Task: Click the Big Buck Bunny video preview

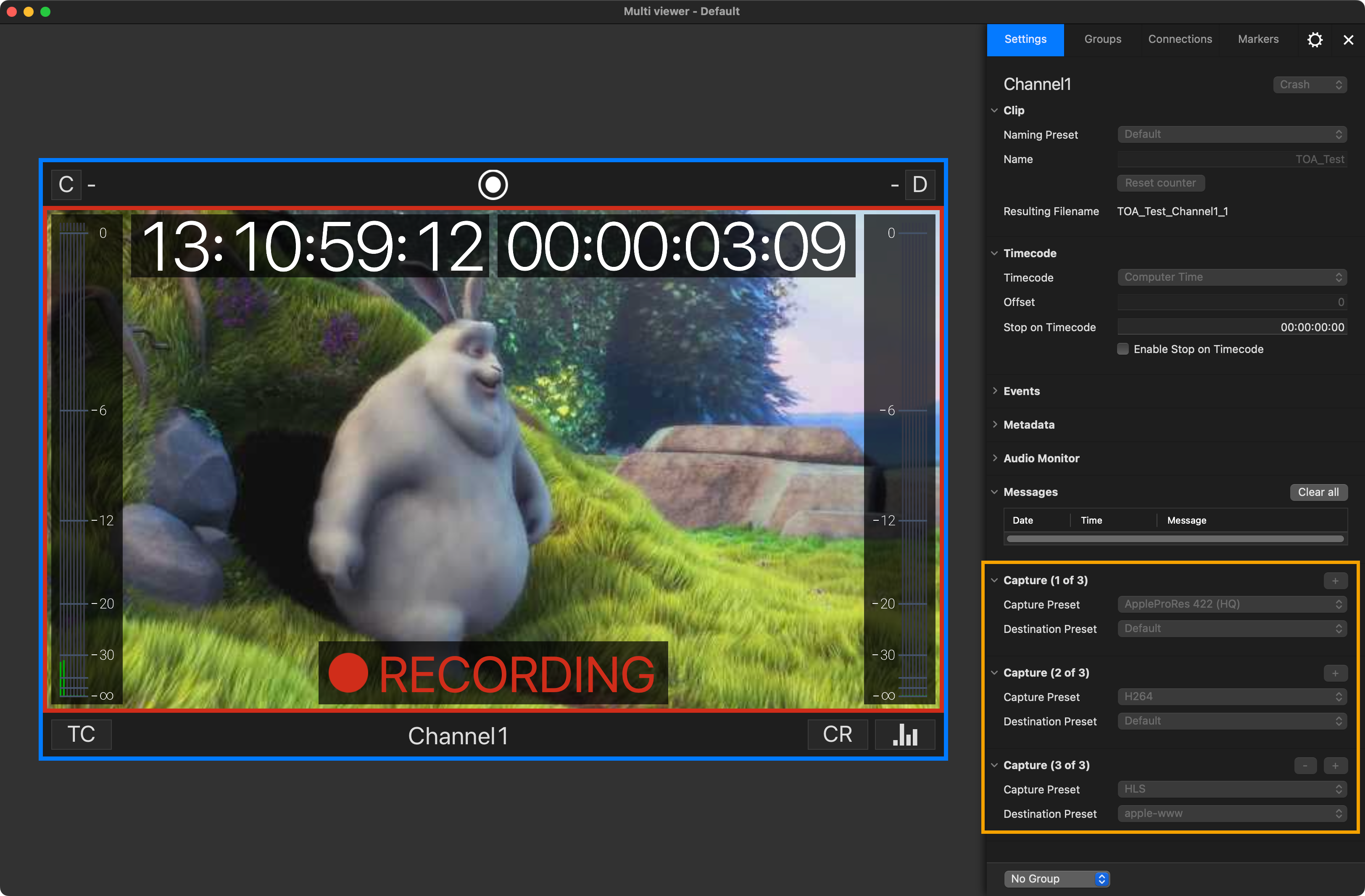Action: (x=493, y=459)
